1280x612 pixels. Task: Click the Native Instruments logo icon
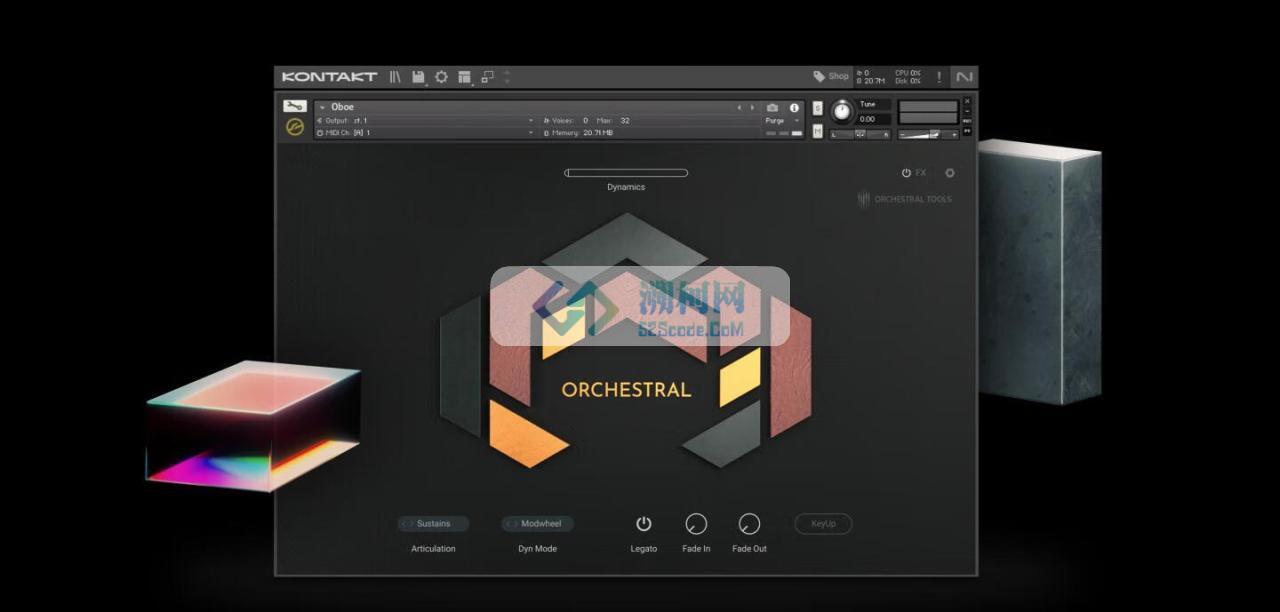point(964,77)
